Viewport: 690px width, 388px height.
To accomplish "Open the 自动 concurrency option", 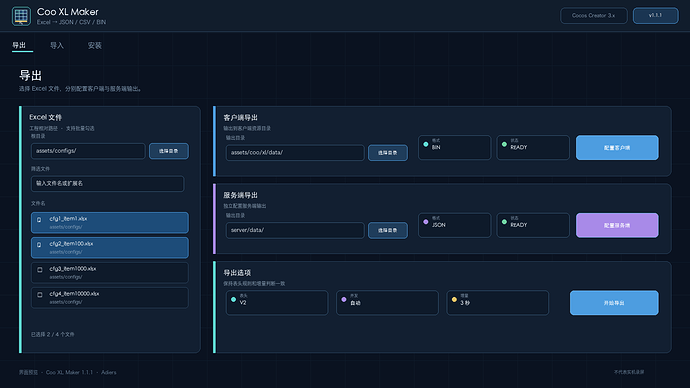I will click(x=387, y=303).
